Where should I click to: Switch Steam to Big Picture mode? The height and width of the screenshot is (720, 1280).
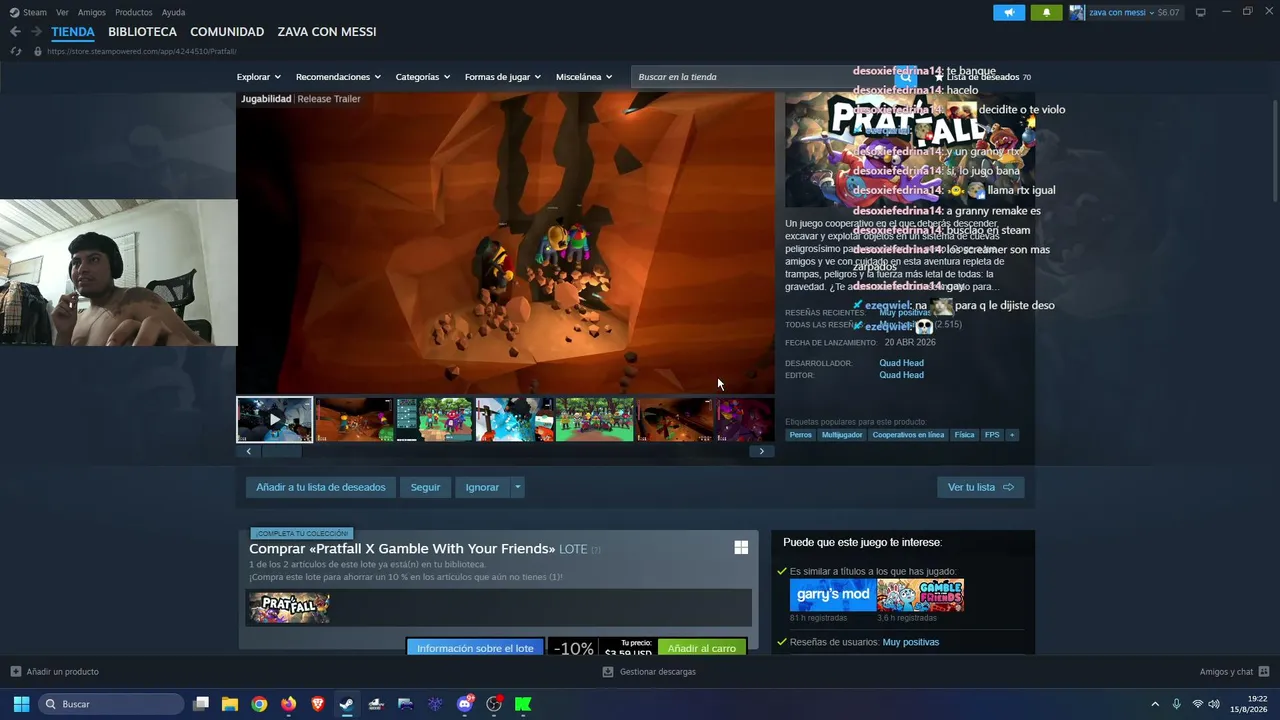1200,12
